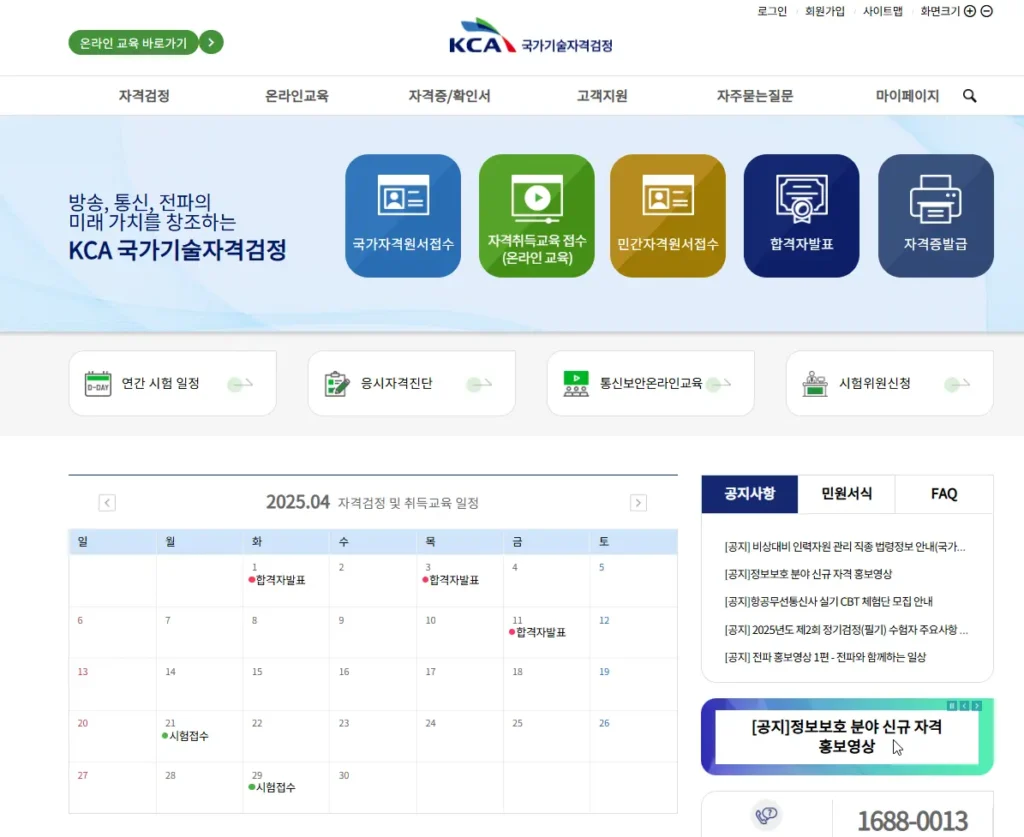Click the banner next arrow icon
The image size is (1024, 837).
click(976, 706)
